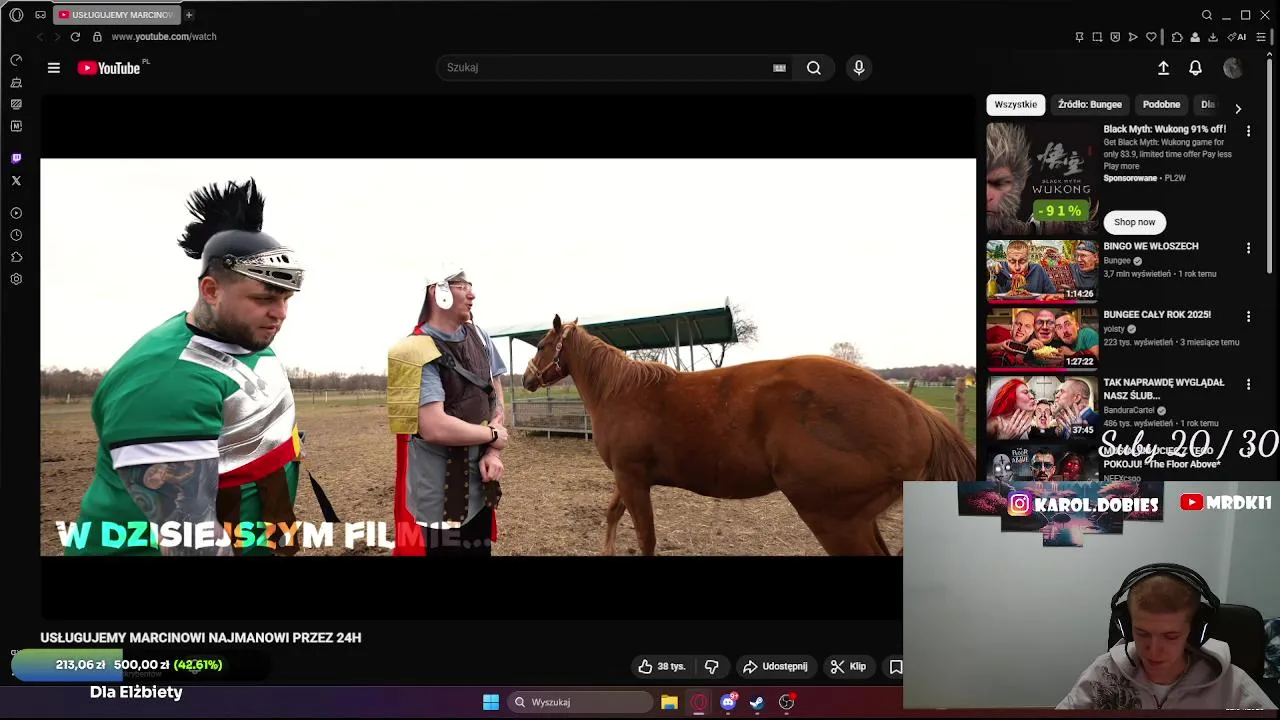The width and height of the screenshot is (1280, 720).
Task: Open Easy Setup sliders icon
Action: point(1261,37)
